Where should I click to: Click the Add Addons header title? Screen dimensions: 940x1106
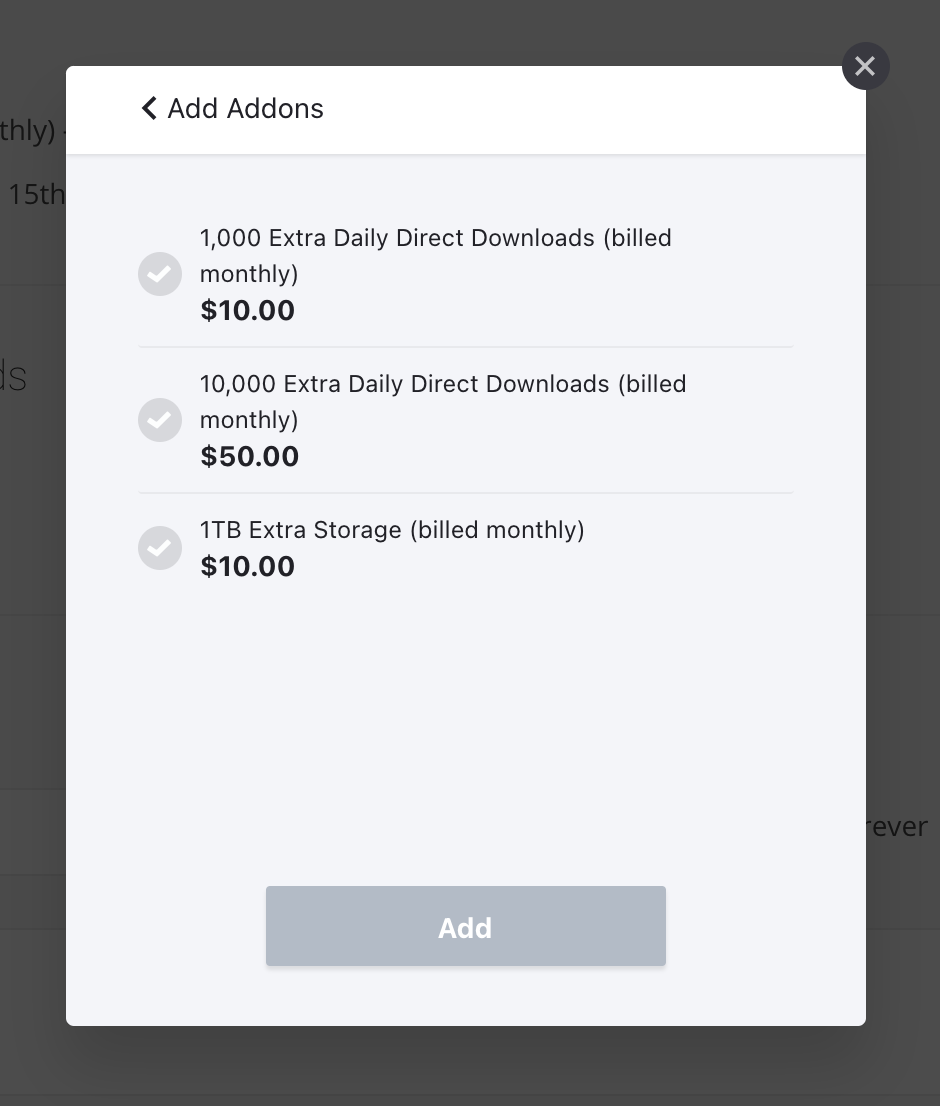[246, 108]
